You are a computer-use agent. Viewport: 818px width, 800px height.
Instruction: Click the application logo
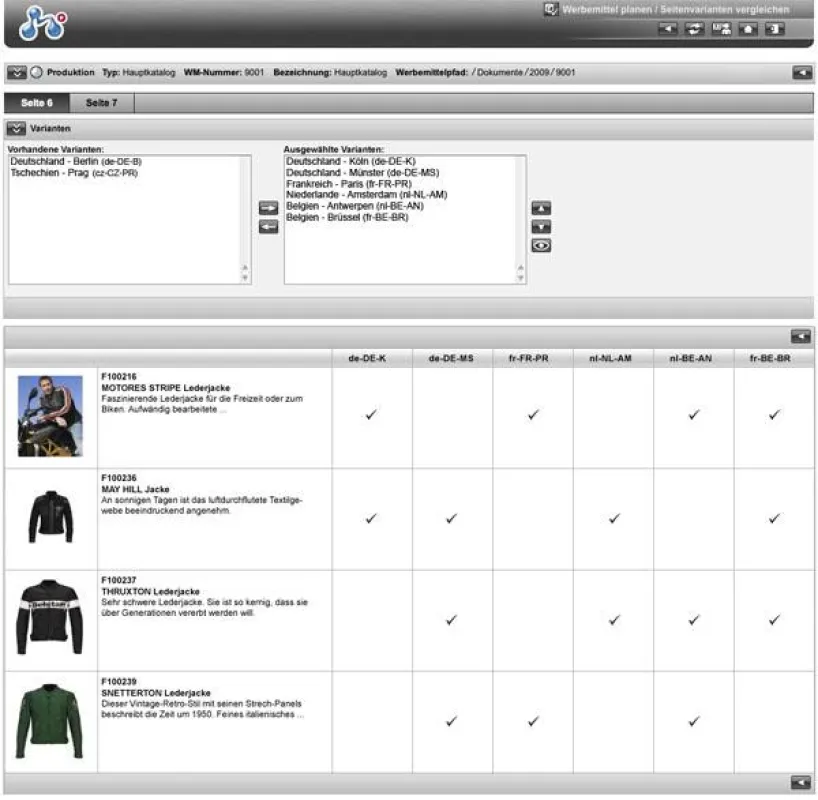(43, 23)
